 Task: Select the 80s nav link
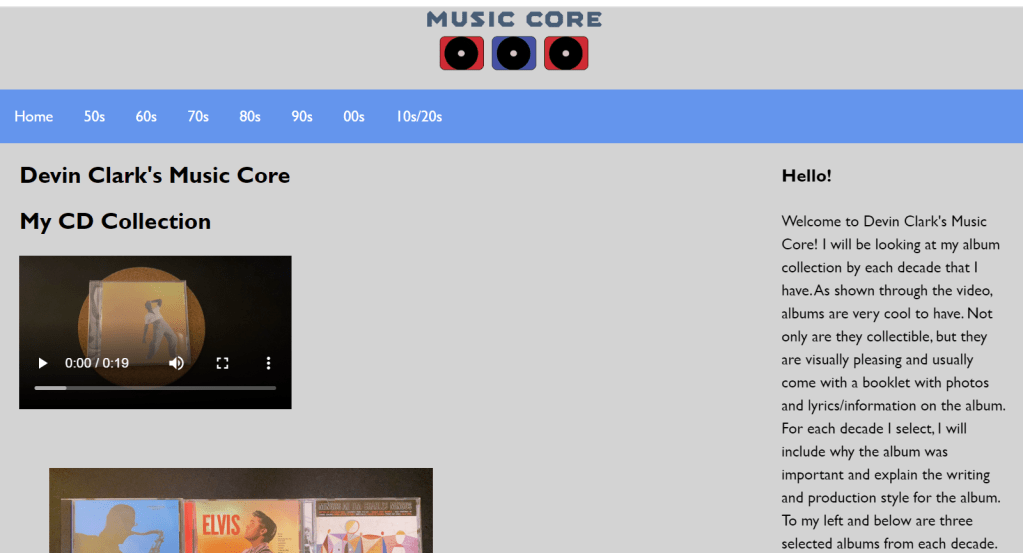250,117
